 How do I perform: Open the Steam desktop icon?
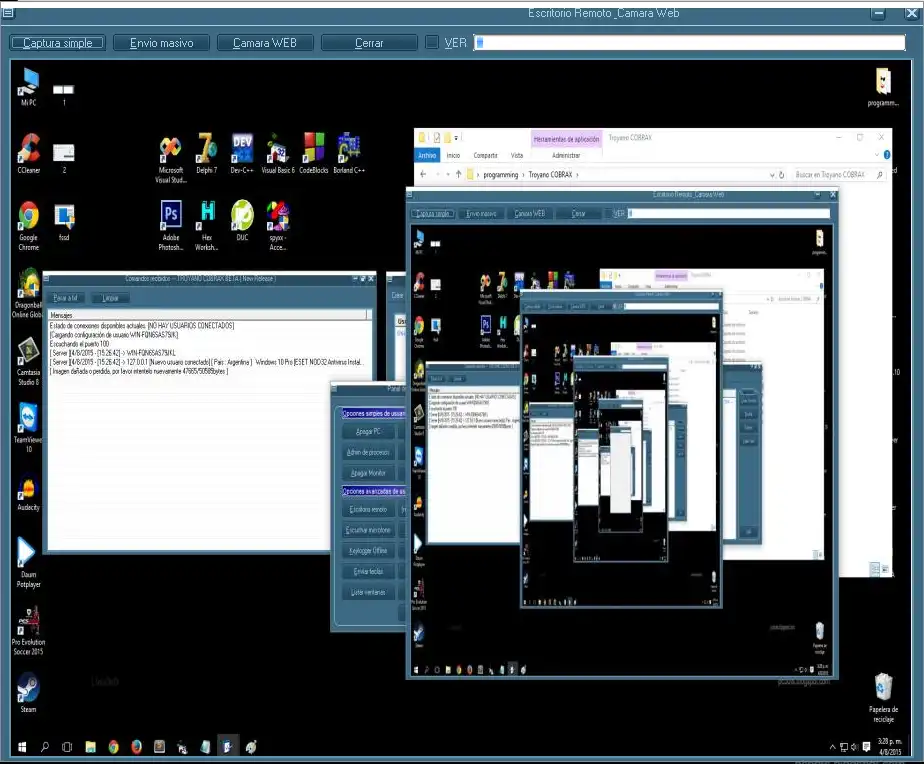28,693
